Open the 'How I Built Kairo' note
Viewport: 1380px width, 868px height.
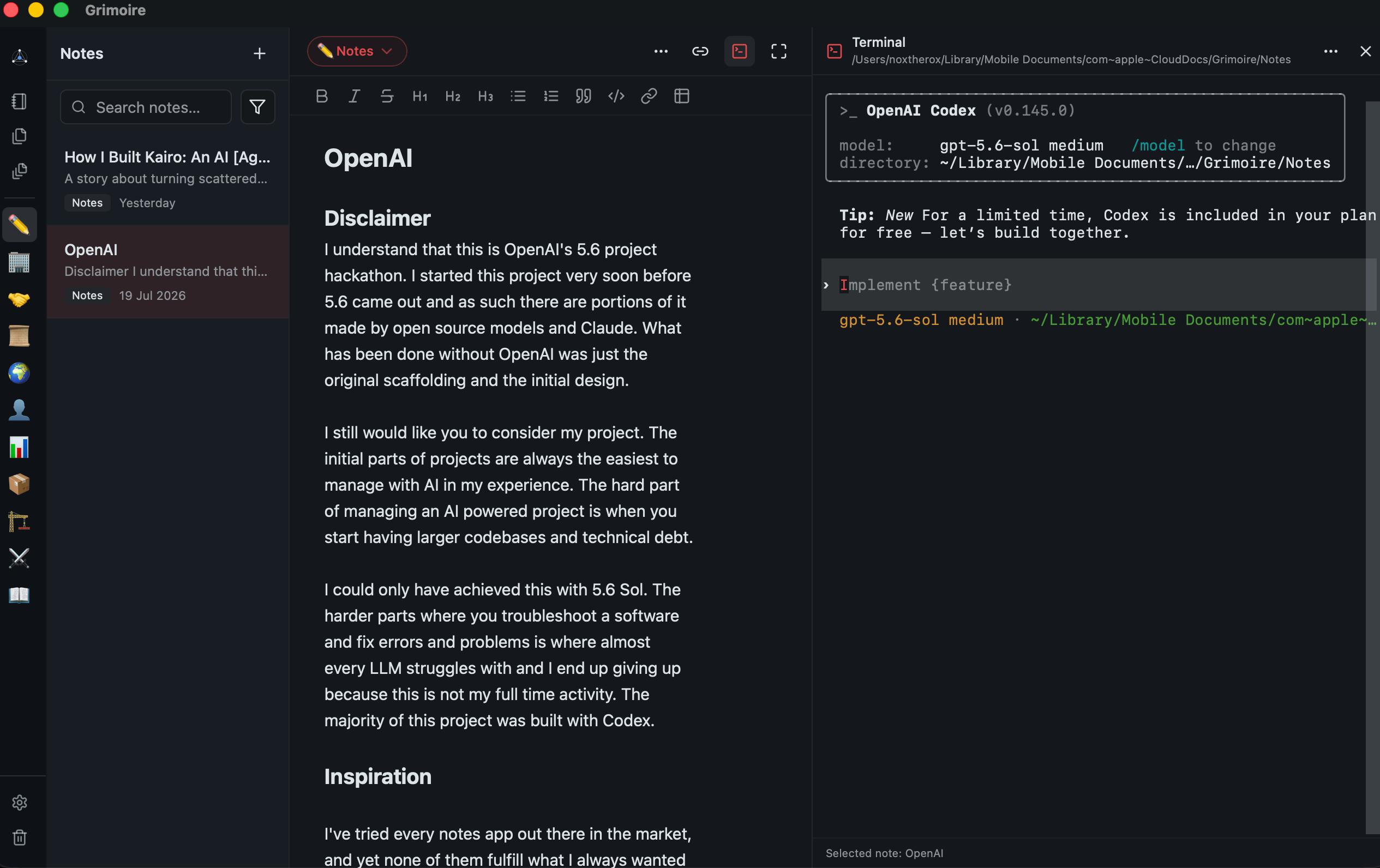coord(167,178)
